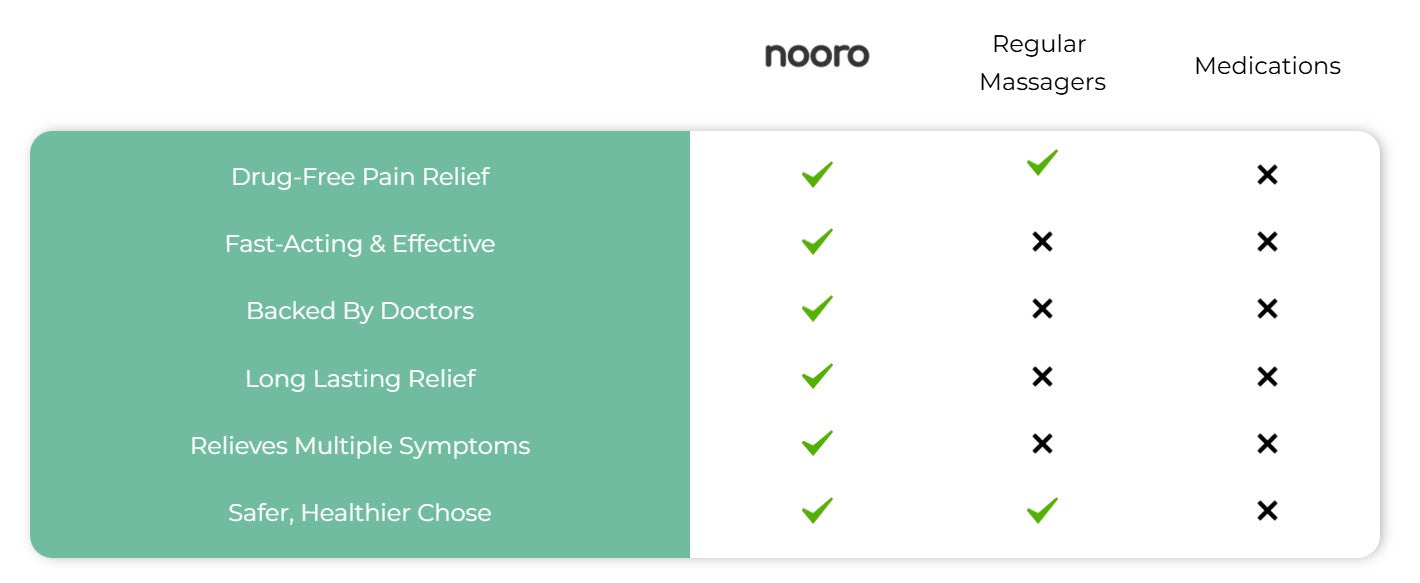Click Regular Massagers checkmark for Safer, Healthier Chose

(1042, 511)
